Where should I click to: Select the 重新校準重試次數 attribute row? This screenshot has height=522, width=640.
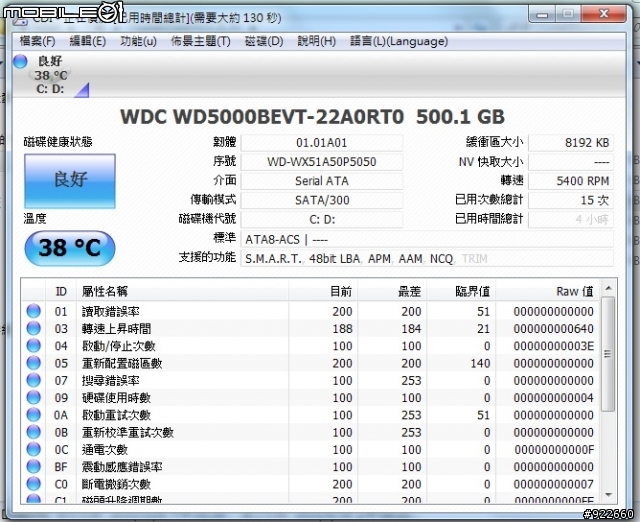(311, 432)
